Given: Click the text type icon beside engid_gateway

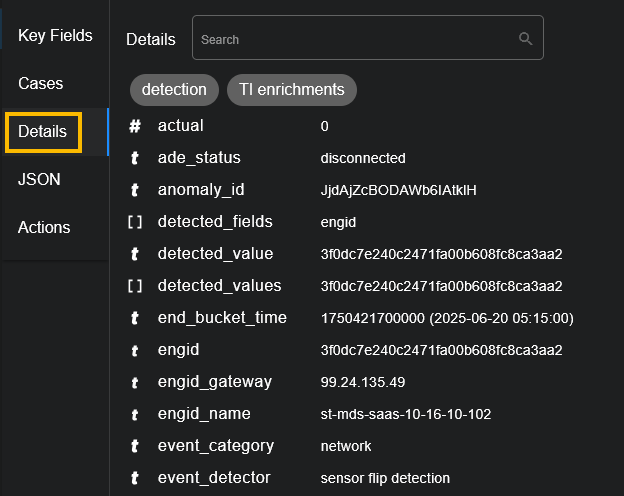Looking at the screenshot, I should pos(135,382).
